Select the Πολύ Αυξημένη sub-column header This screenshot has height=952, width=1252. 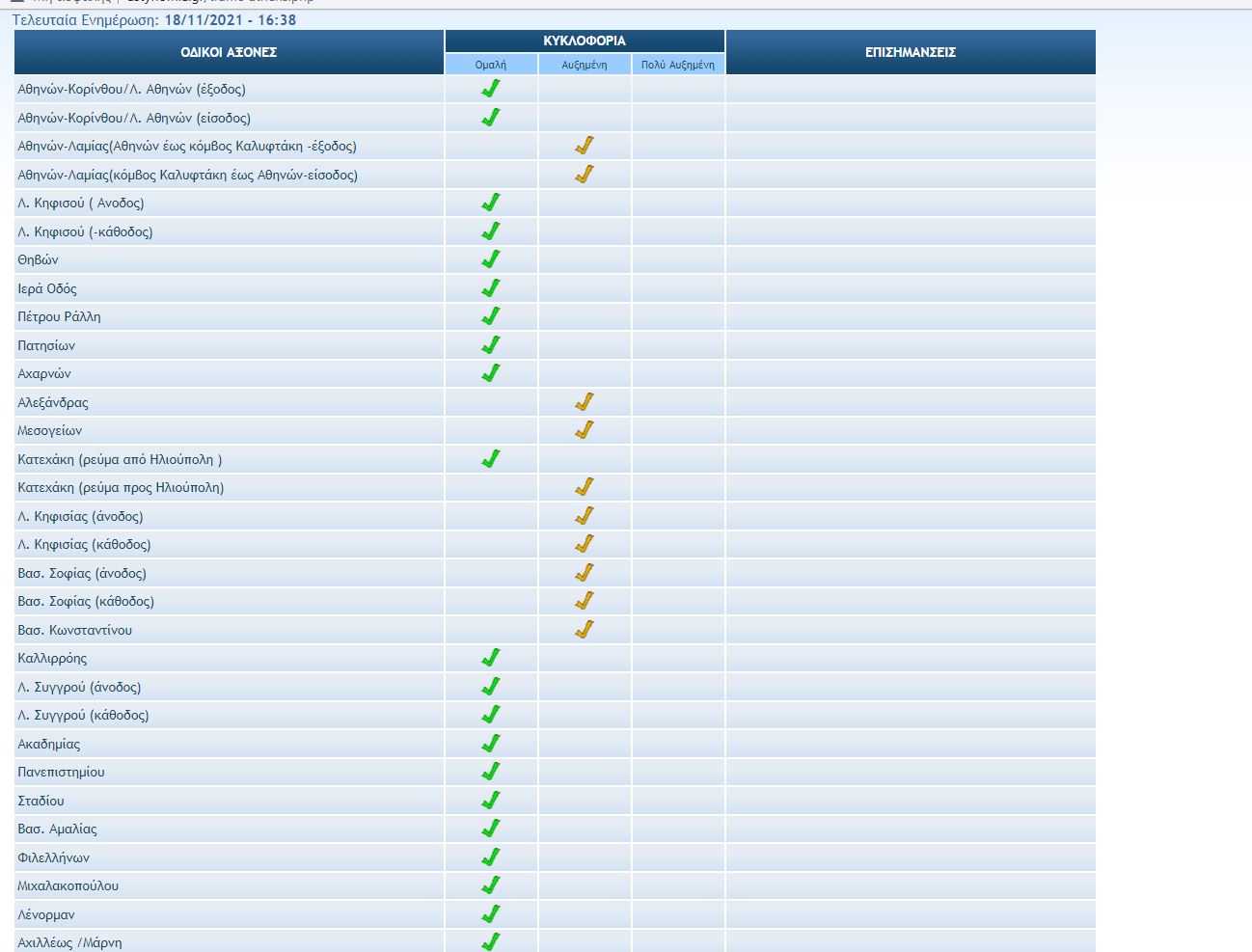coord(678,65)
